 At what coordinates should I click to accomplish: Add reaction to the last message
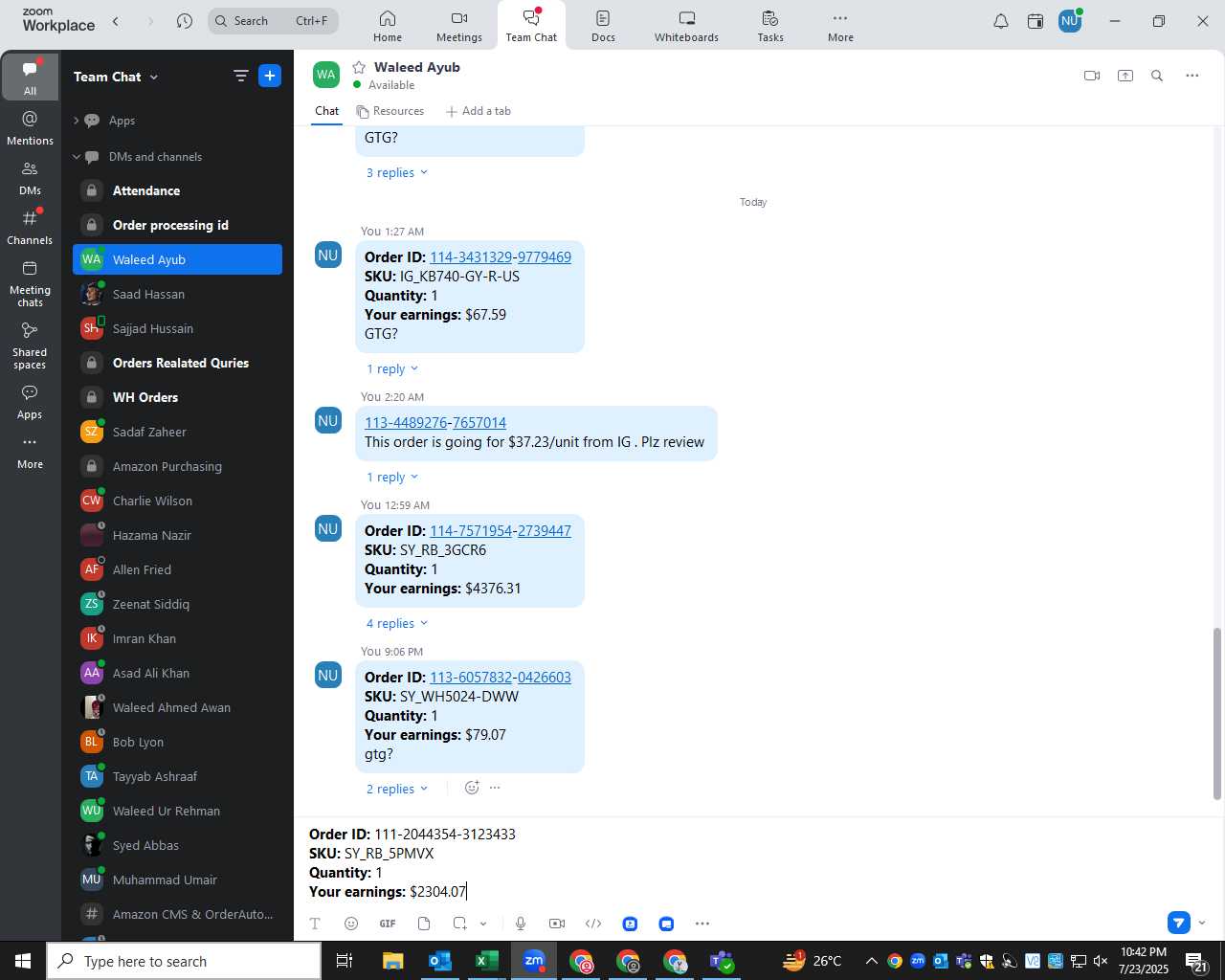pos(472,788)
